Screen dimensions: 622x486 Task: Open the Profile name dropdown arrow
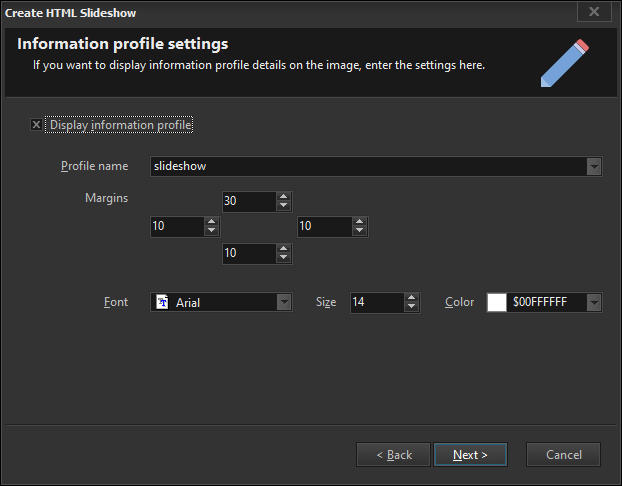pos(594,166)
